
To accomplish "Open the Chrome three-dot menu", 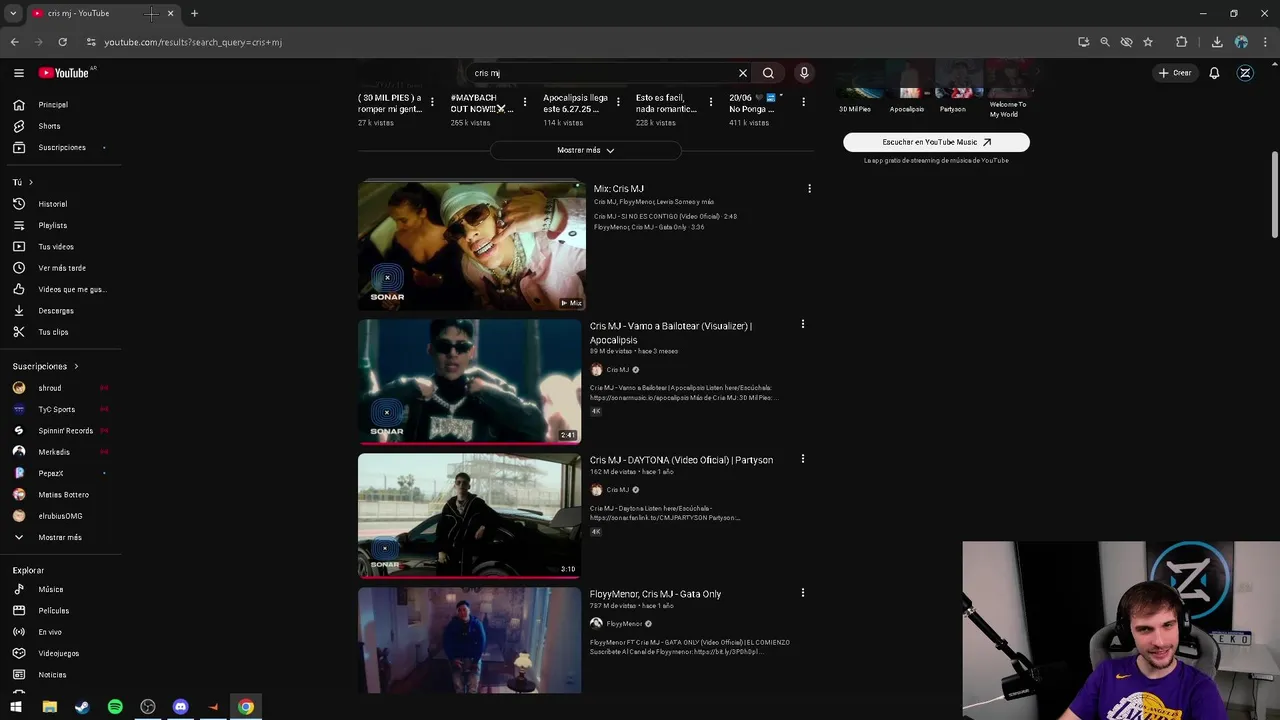I will (1265, 42).
